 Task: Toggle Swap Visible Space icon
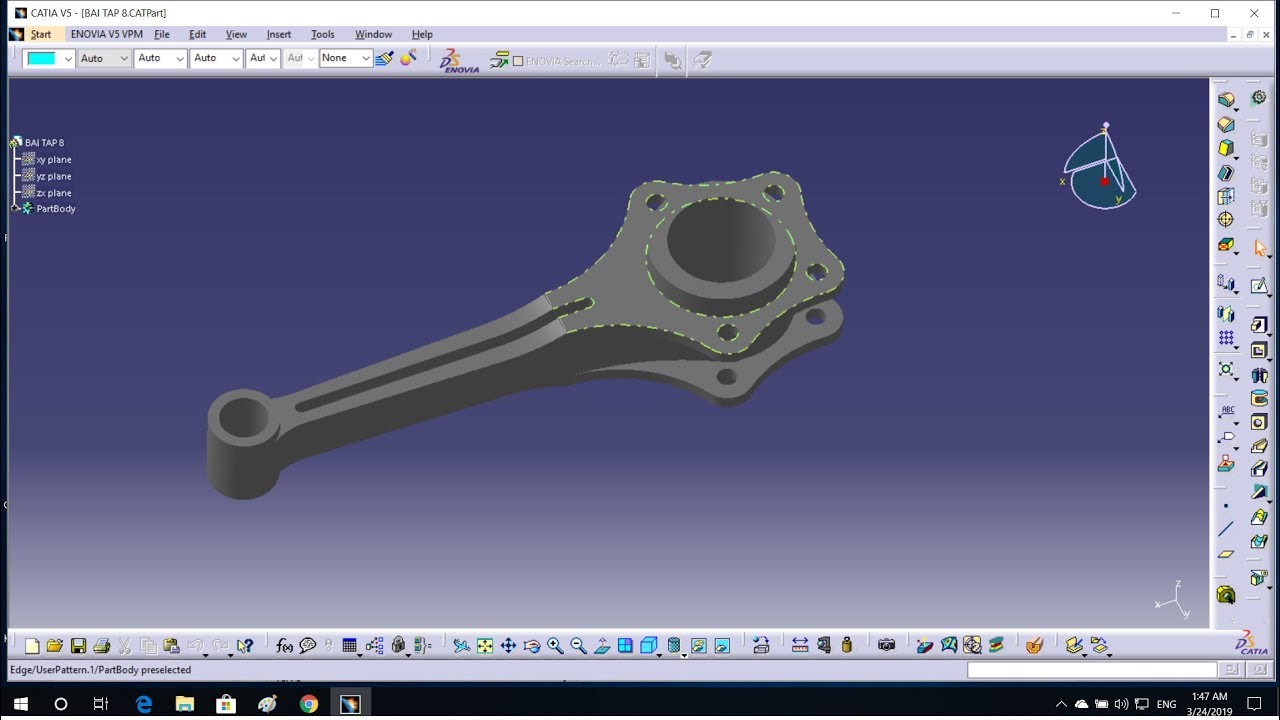click(722, 645)
